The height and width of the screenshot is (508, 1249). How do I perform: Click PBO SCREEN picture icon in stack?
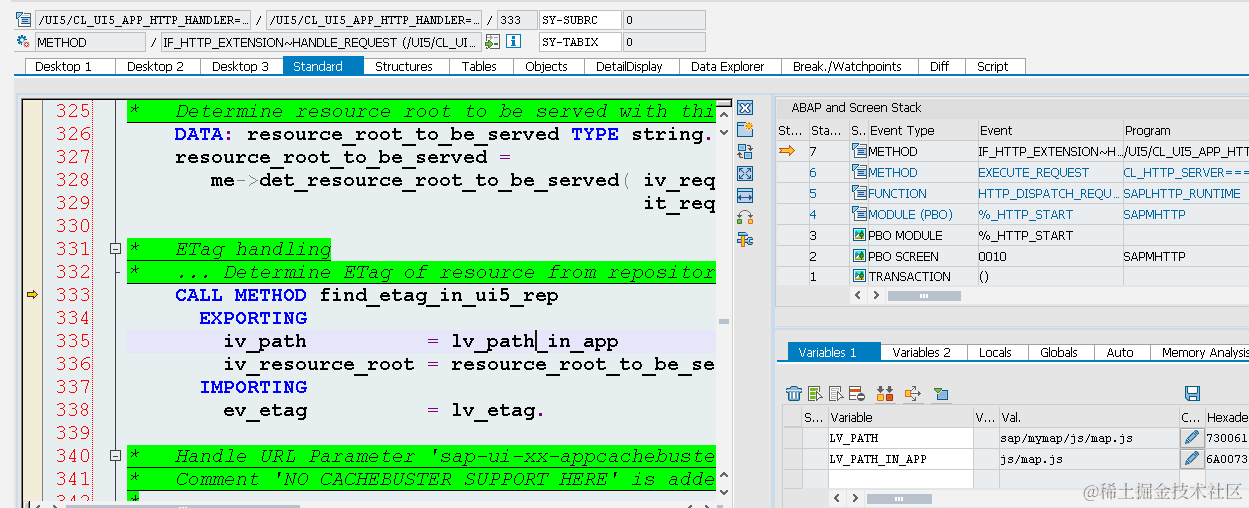tap(859, 256)
